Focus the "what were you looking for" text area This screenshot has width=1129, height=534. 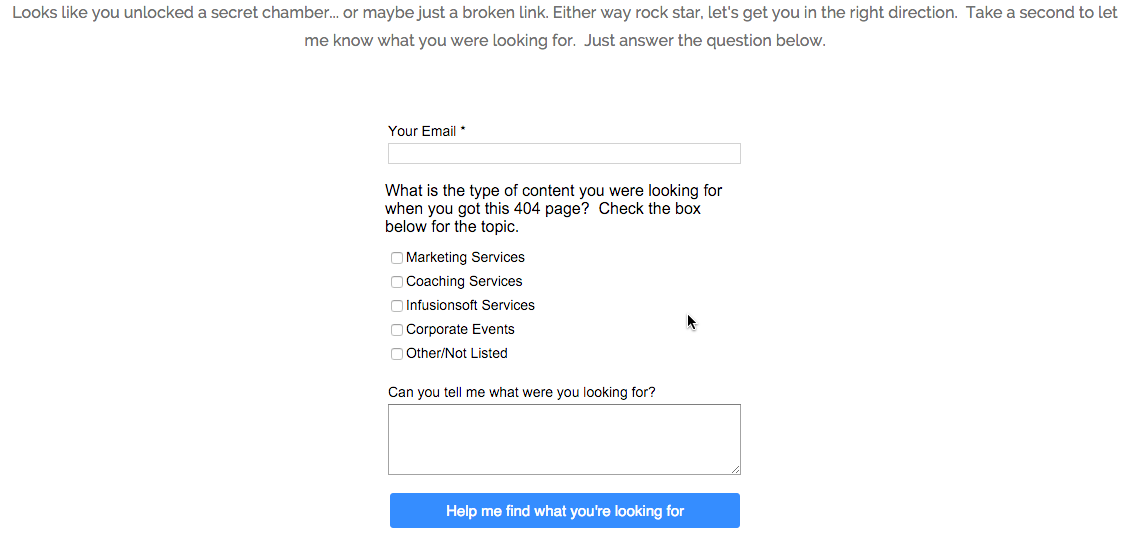pos(564,439)
